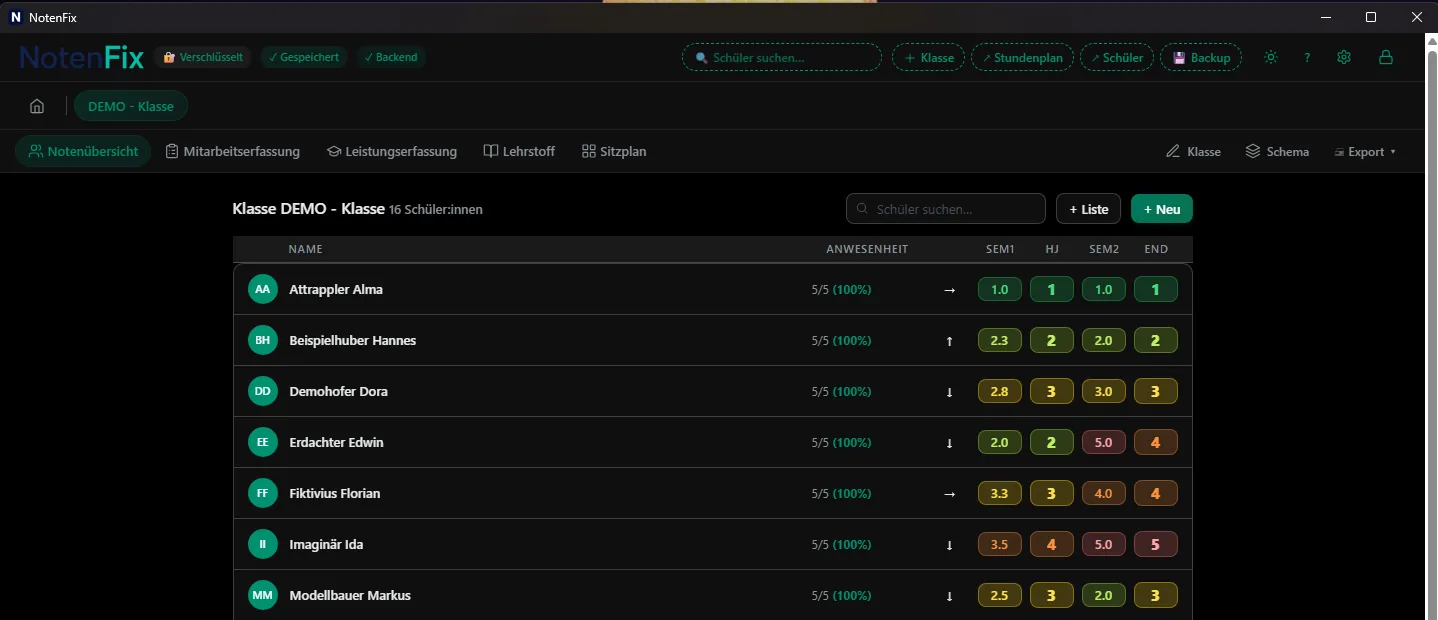Switch to the Lehrstoff tab
This screenshot has width=1438, height=620.
(519, 152)
